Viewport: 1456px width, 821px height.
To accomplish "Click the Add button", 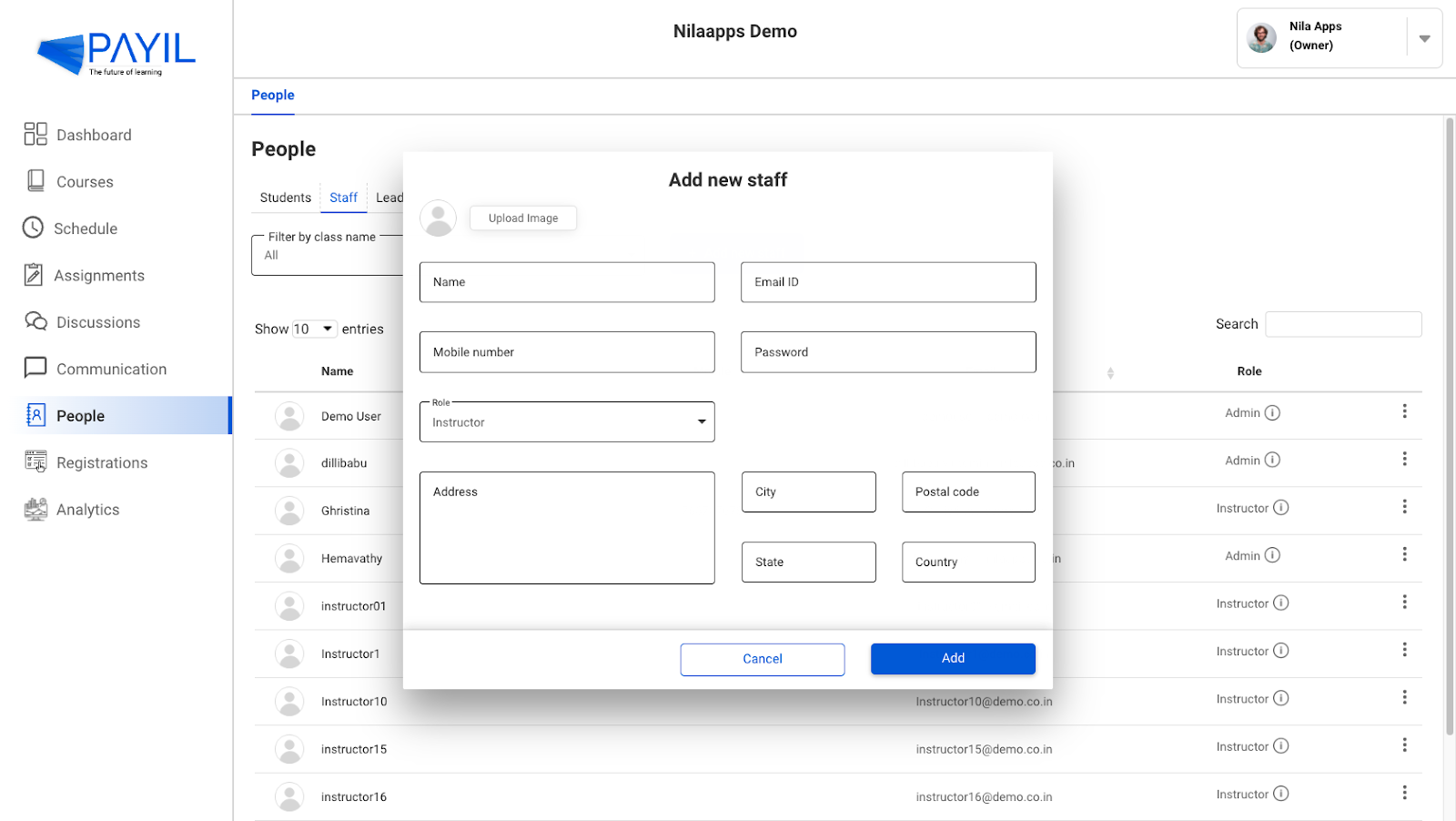I will (x=953, y=658).
